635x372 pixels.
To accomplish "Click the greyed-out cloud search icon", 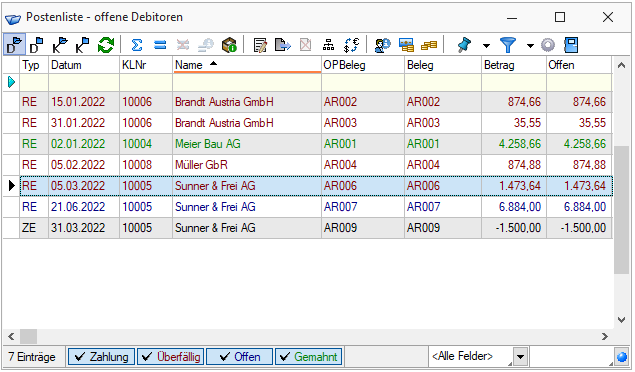I will (206, 45).
